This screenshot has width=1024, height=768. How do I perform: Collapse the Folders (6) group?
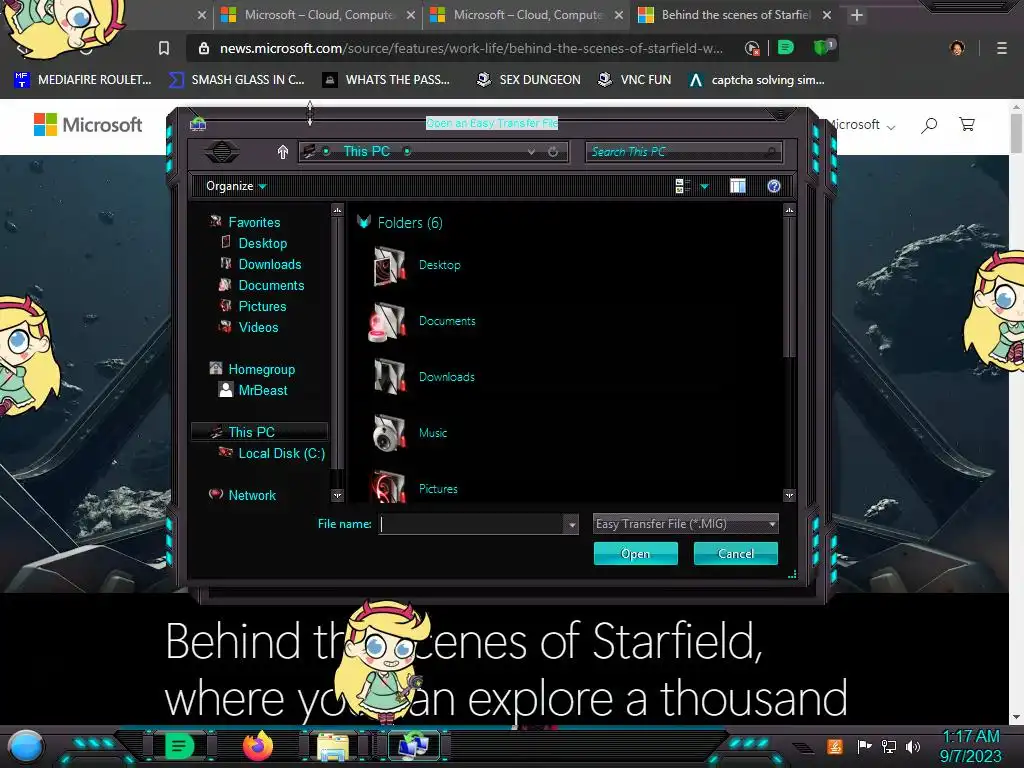(x=364, y=222)
